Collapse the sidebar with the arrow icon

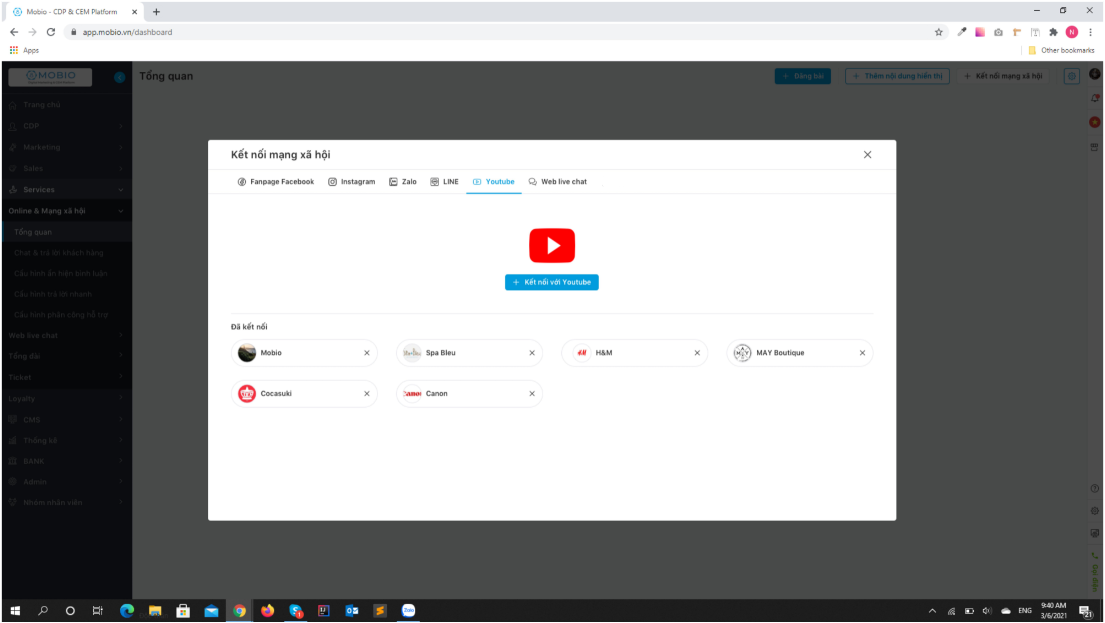click(119, 78)
